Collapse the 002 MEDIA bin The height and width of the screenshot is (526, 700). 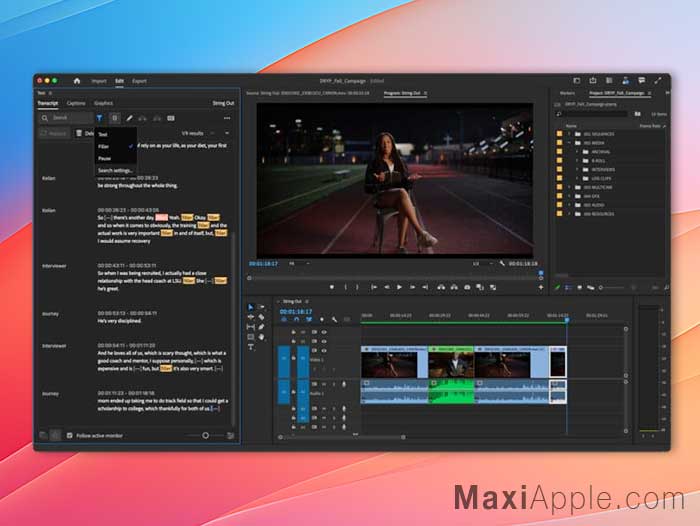click(x=569, y=143)
